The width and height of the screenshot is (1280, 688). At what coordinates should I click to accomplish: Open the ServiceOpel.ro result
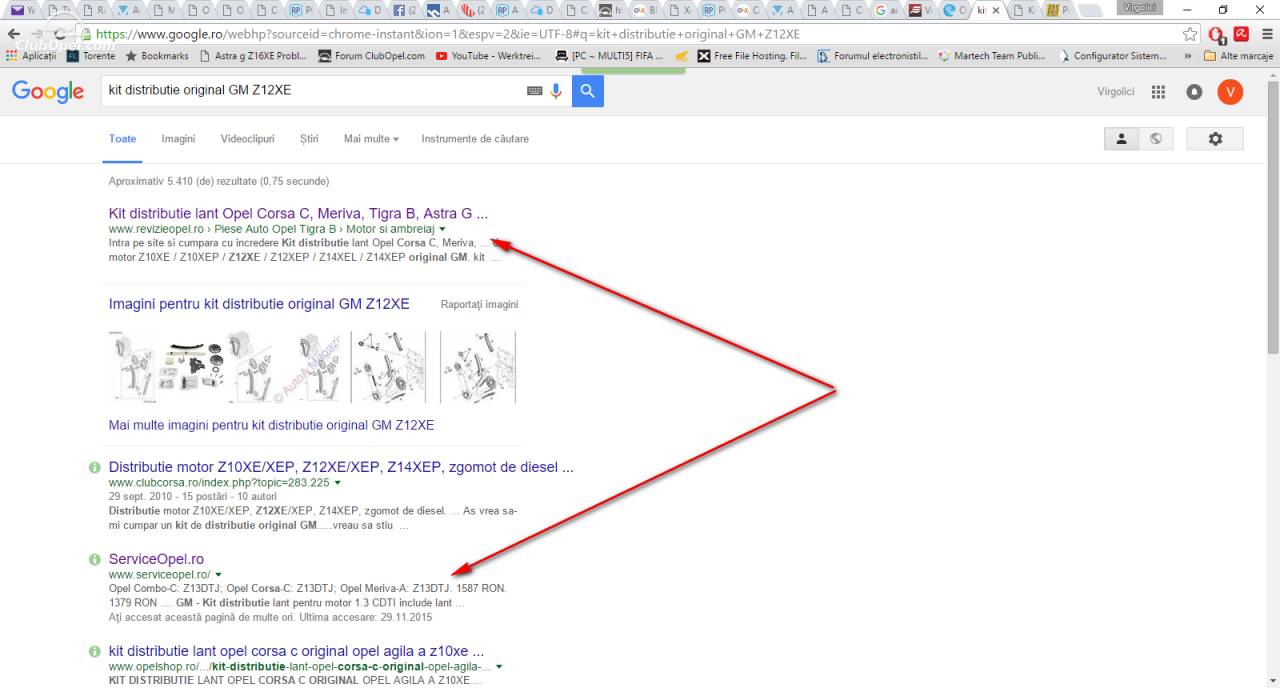pos(156,559)
